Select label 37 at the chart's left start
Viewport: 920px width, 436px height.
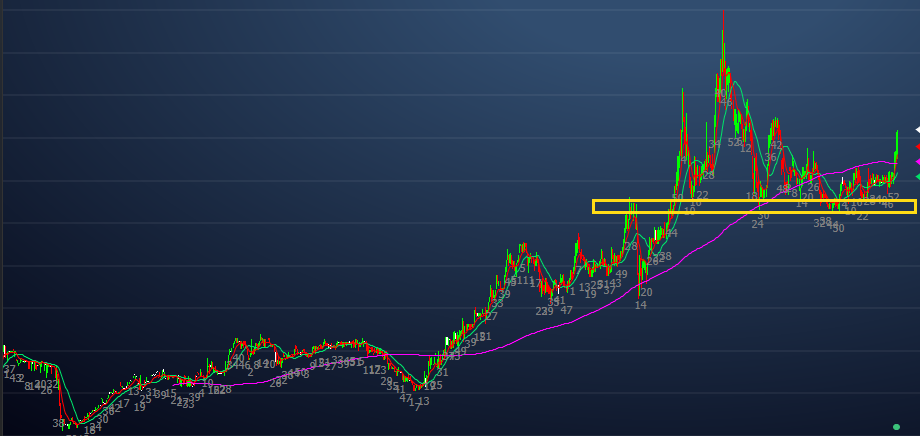(x=8, y=370)
